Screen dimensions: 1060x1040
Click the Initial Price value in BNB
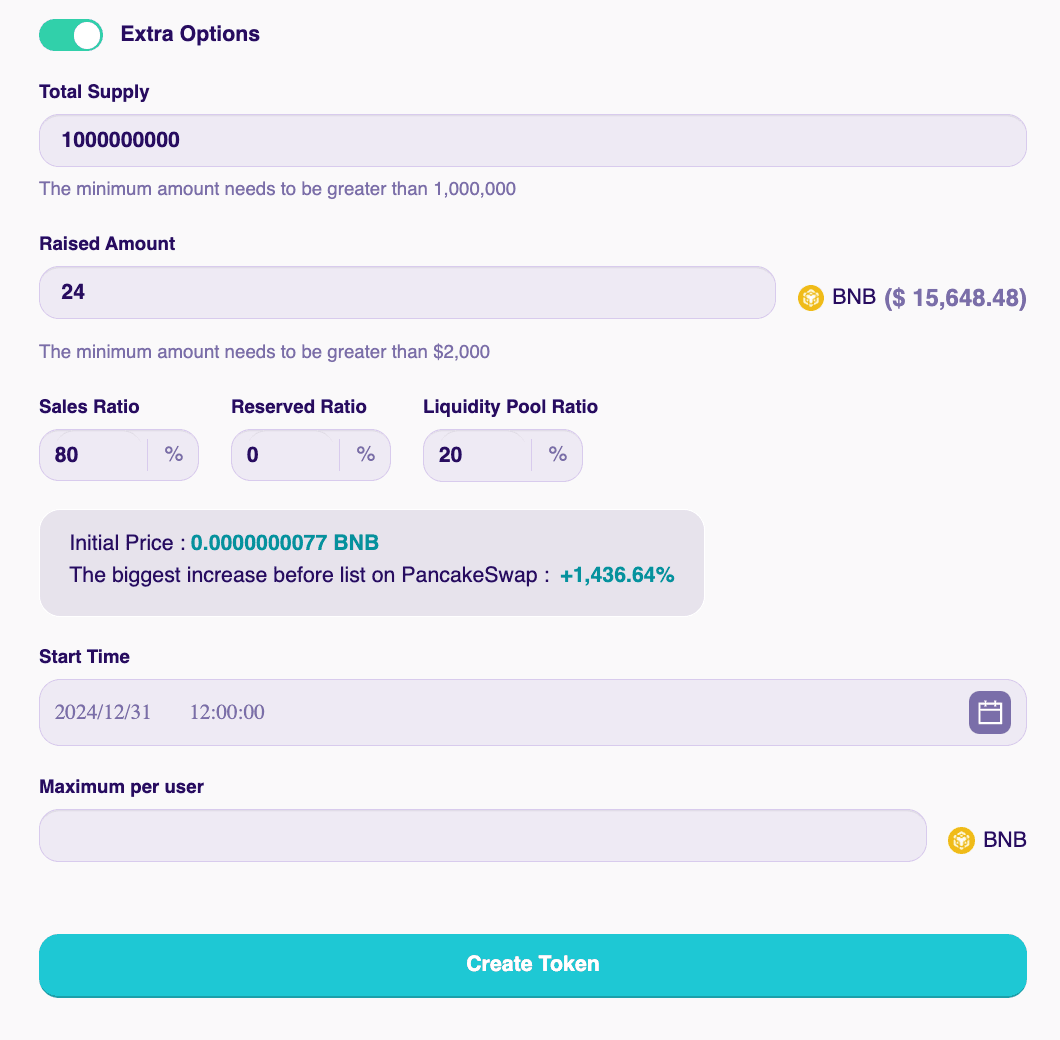pyautogui.click(x=285, y=543)
